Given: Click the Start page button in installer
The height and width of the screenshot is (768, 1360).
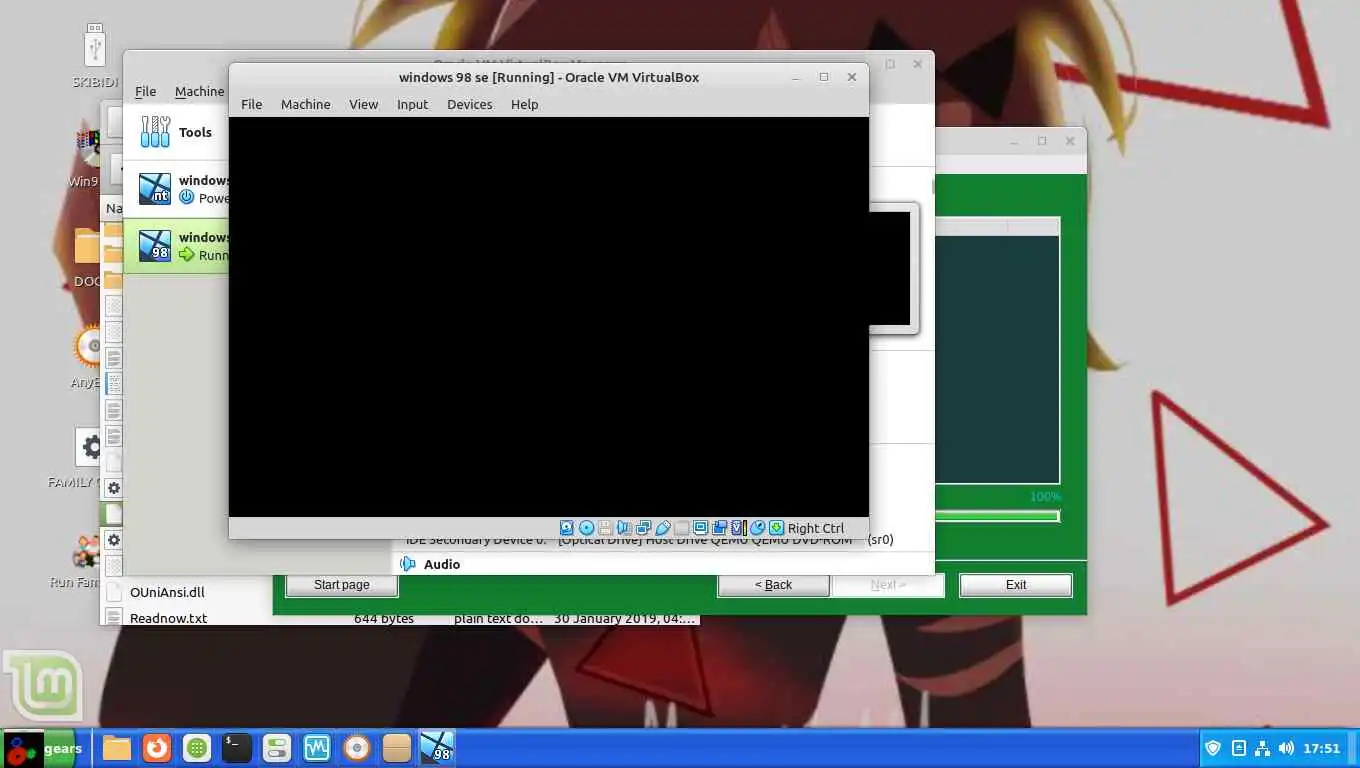Looking at the screenshot, I should [341, 585].
